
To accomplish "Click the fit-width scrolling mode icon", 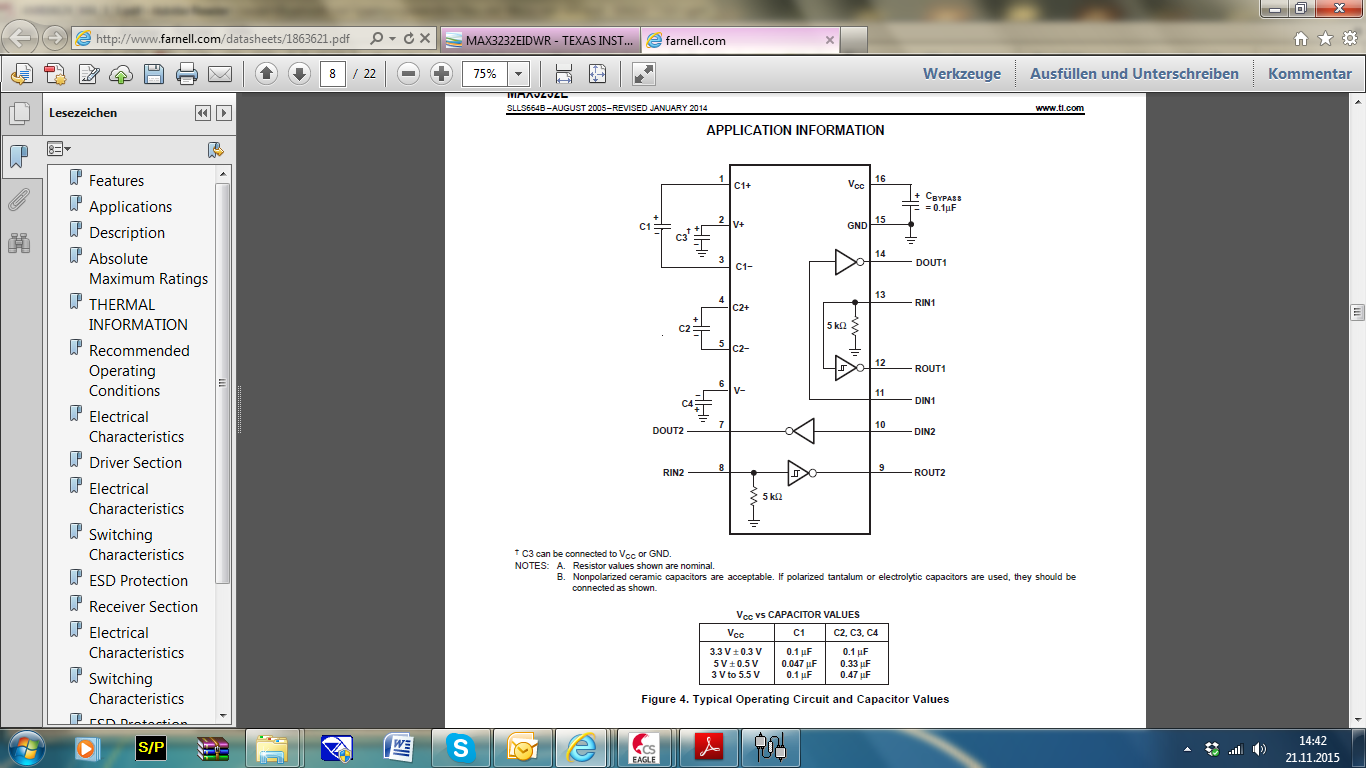I will pyautogui.click(x=564, y=74).
